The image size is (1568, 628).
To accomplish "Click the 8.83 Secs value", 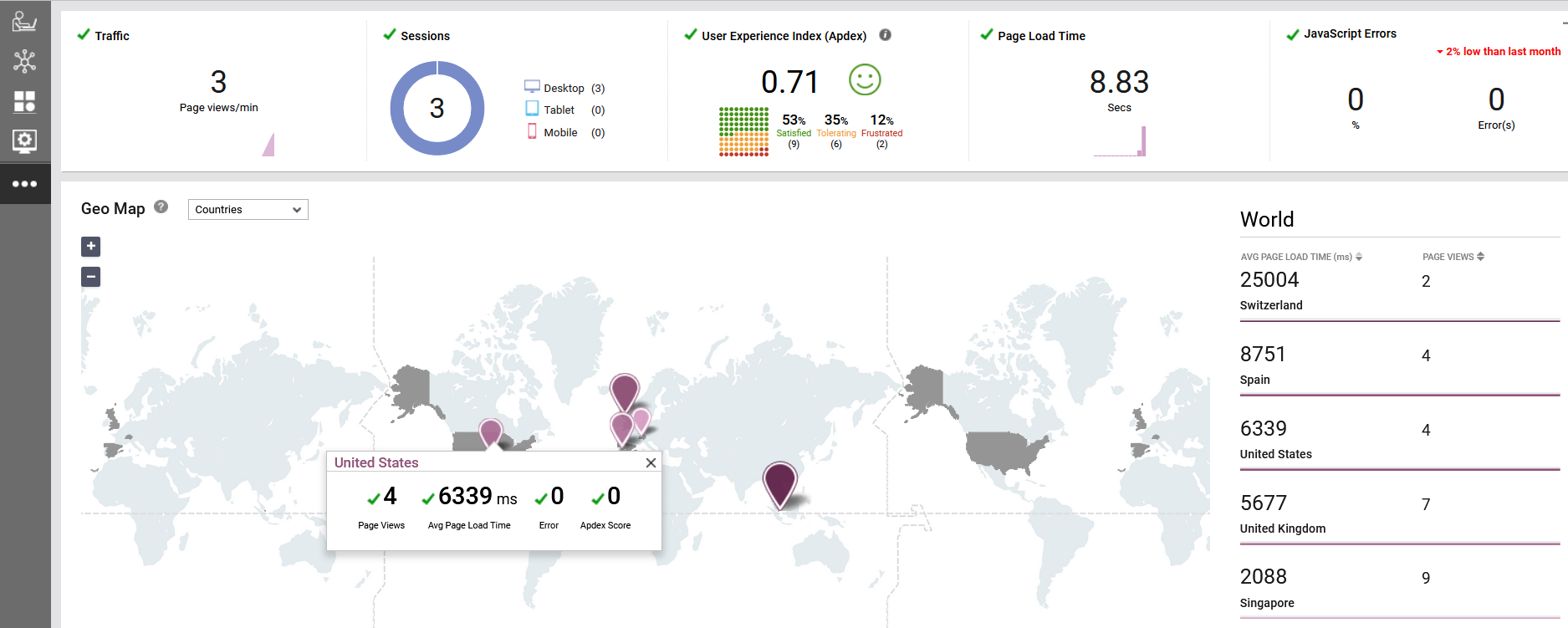I will 1119,82.
